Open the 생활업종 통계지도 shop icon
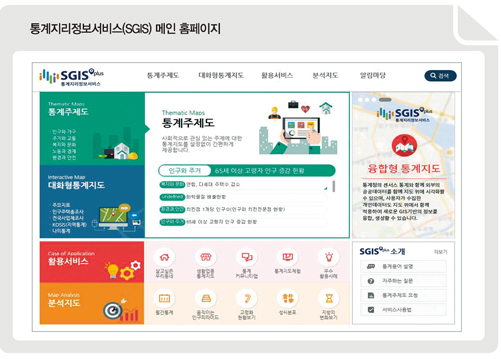The height and width of the screenshot is (360, 501). pyautogui.click(x=205, y=257)
